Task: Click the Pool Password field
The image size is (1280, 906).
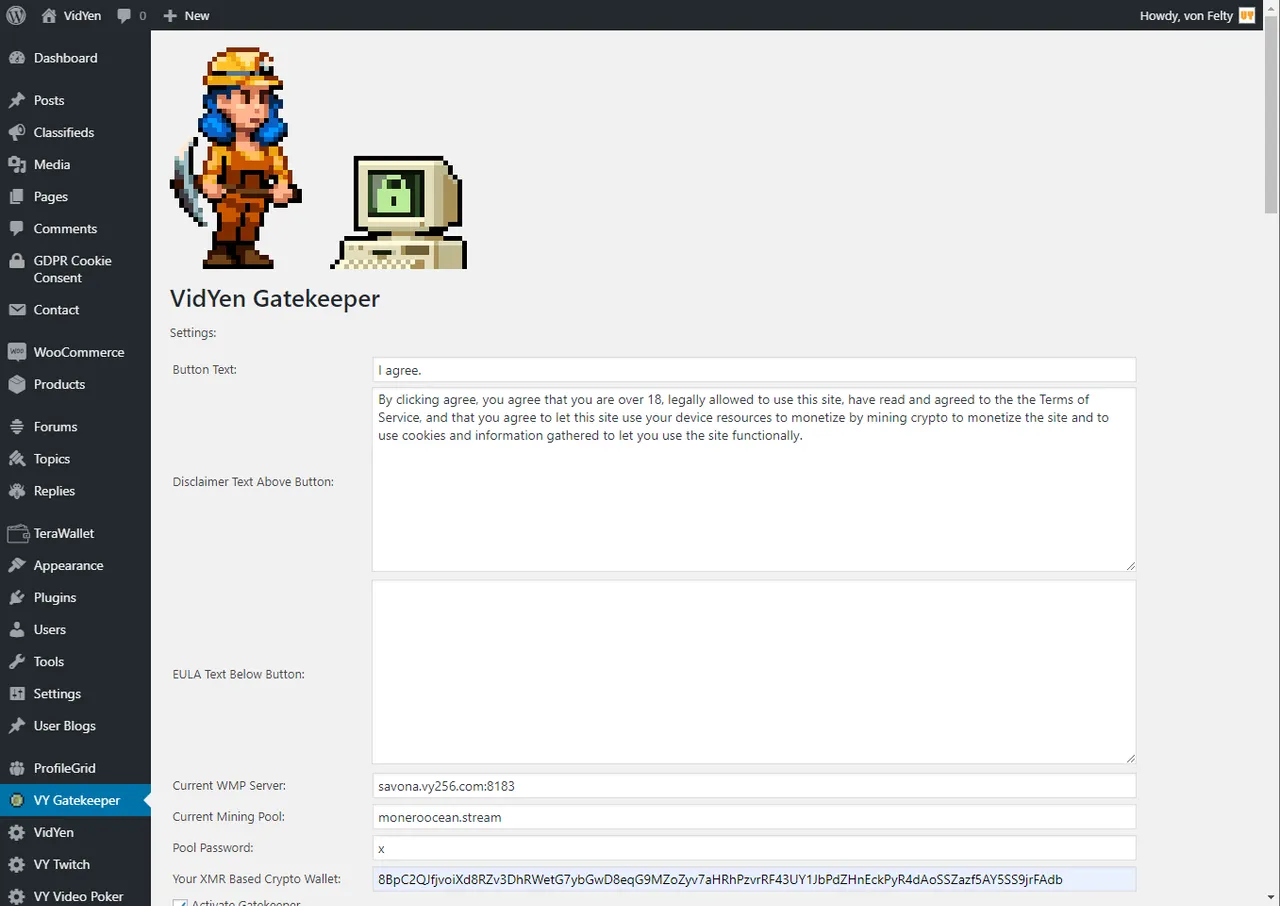Action: coord(754,848)
